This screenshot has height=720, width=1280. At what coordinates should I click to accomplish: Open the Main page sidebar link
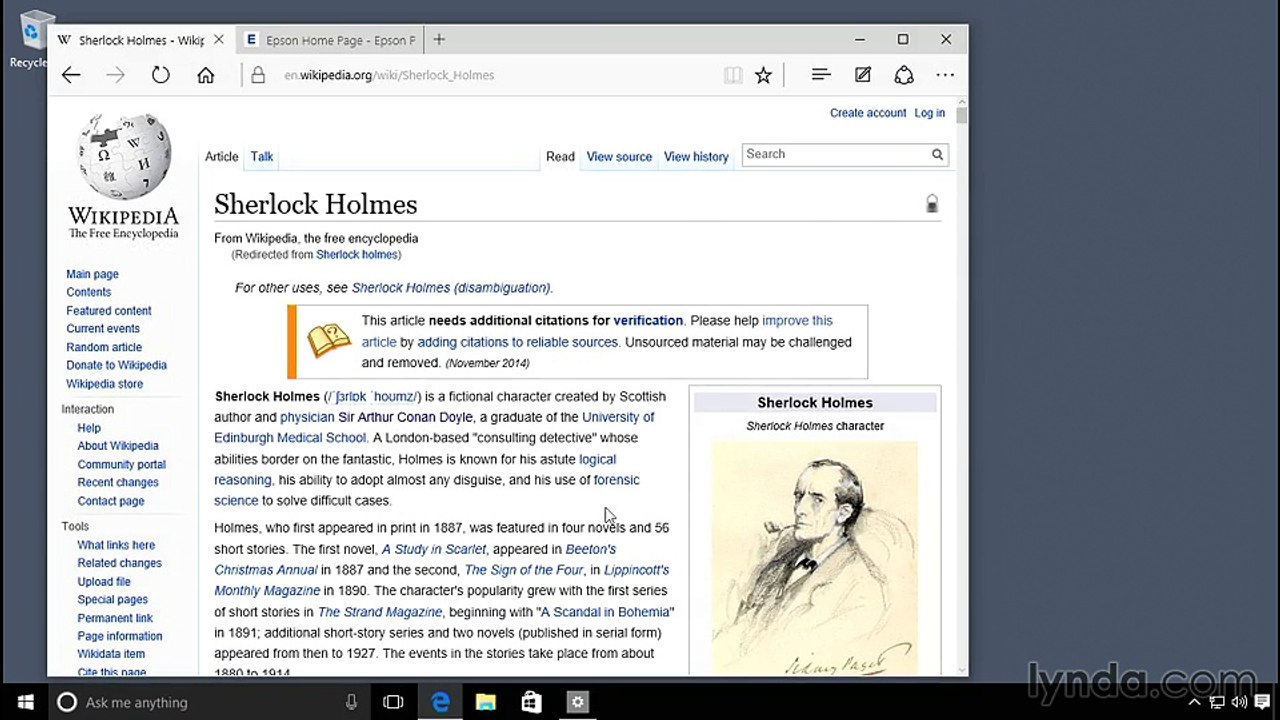[x=92, y=274]
